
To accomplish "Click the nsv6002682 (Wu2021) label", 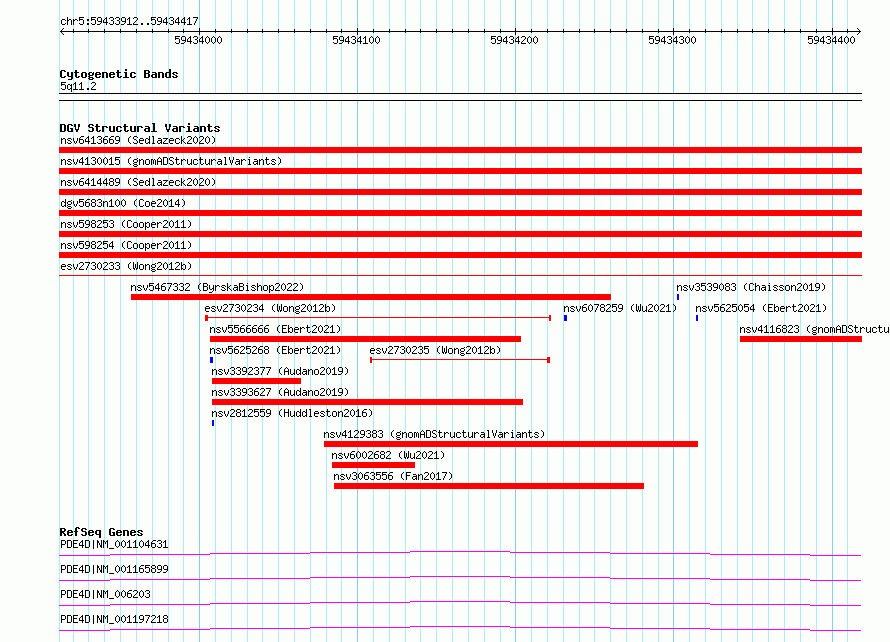I will pos(388,455).
